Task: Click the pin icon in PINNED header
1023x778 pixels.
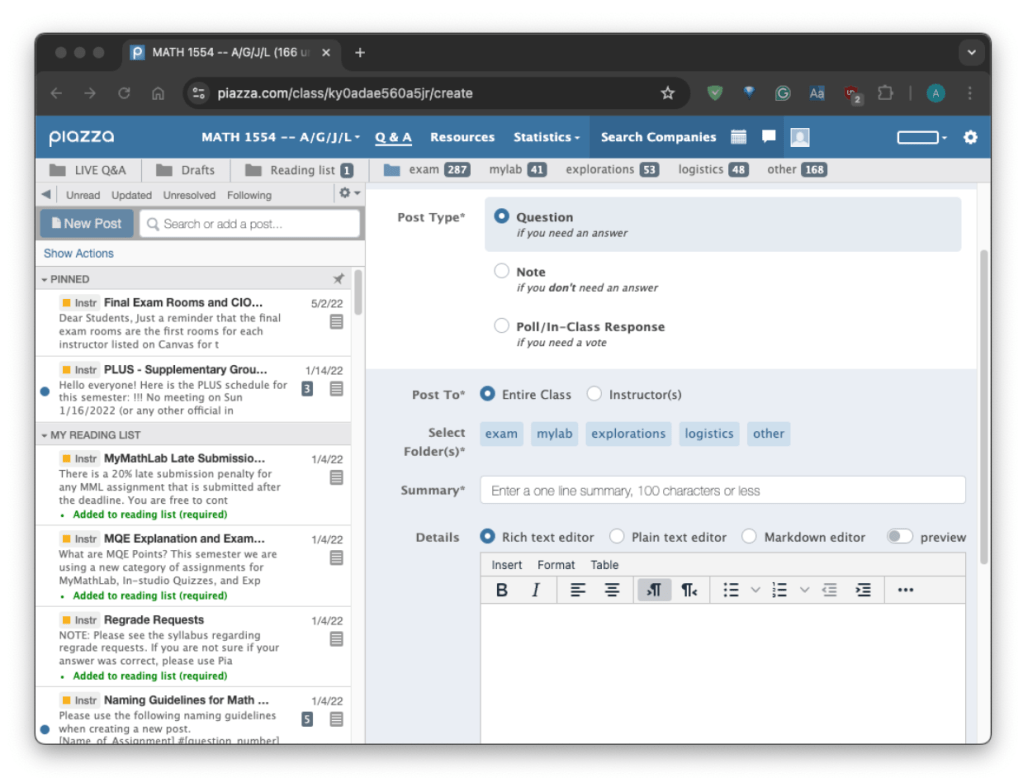Action: (338, 279)
